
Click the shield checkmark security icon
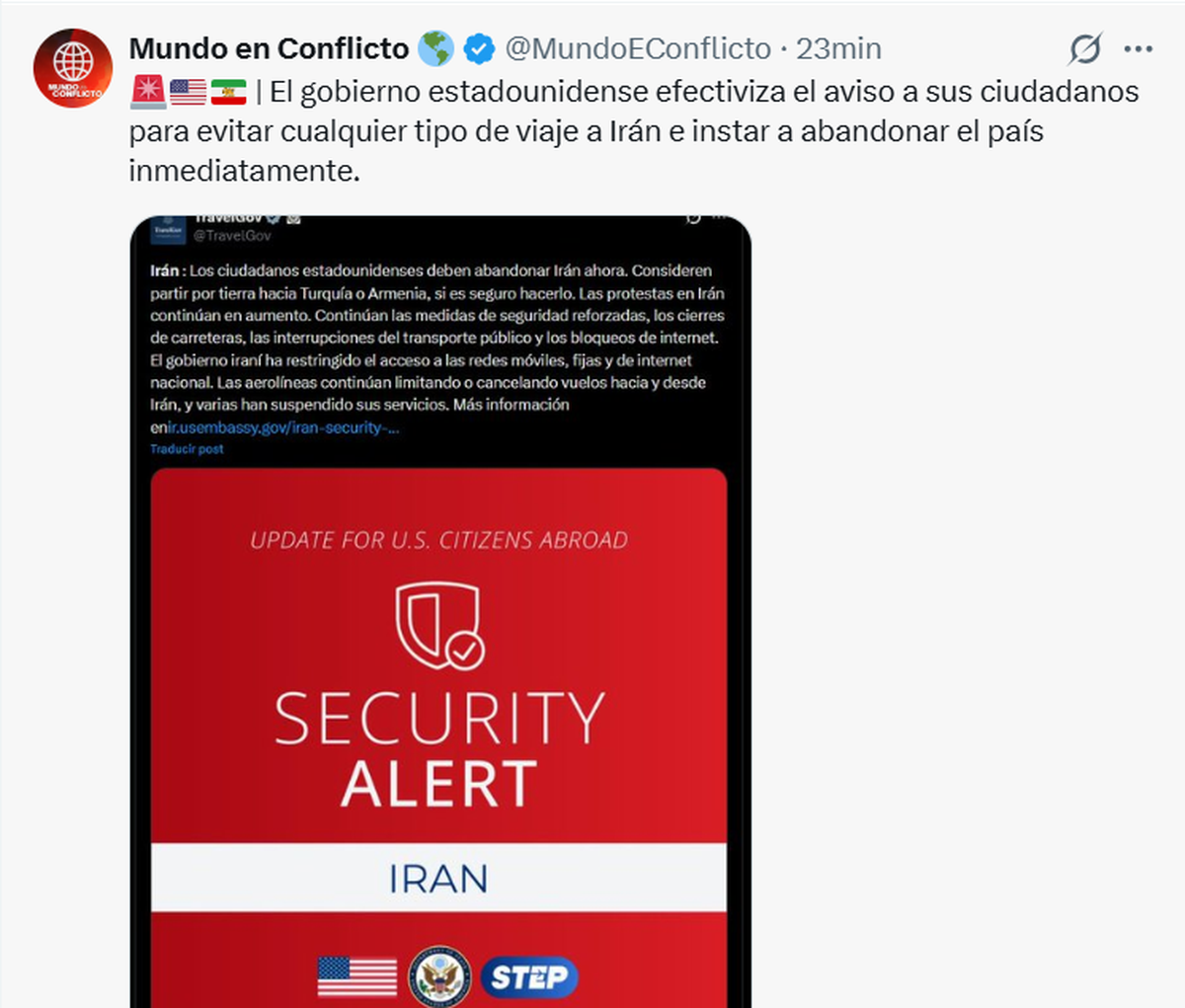tap(438, 624)
